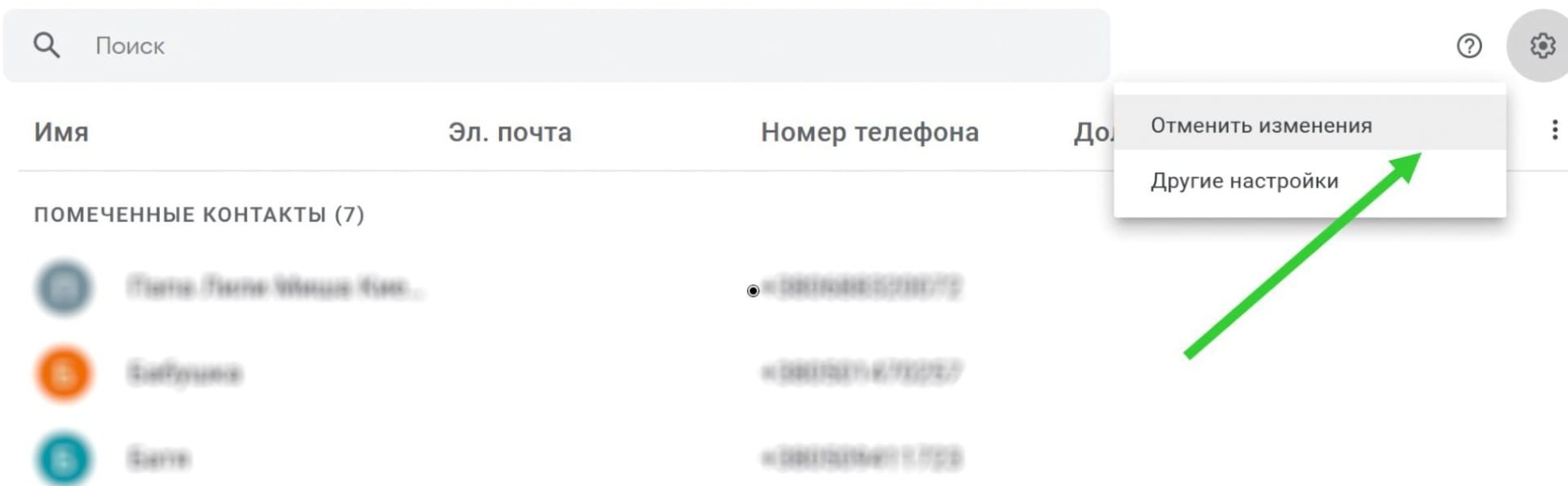The image size is (1568, 486).
Task: Click the search magnifier icon
Action: tap(46, 45)
